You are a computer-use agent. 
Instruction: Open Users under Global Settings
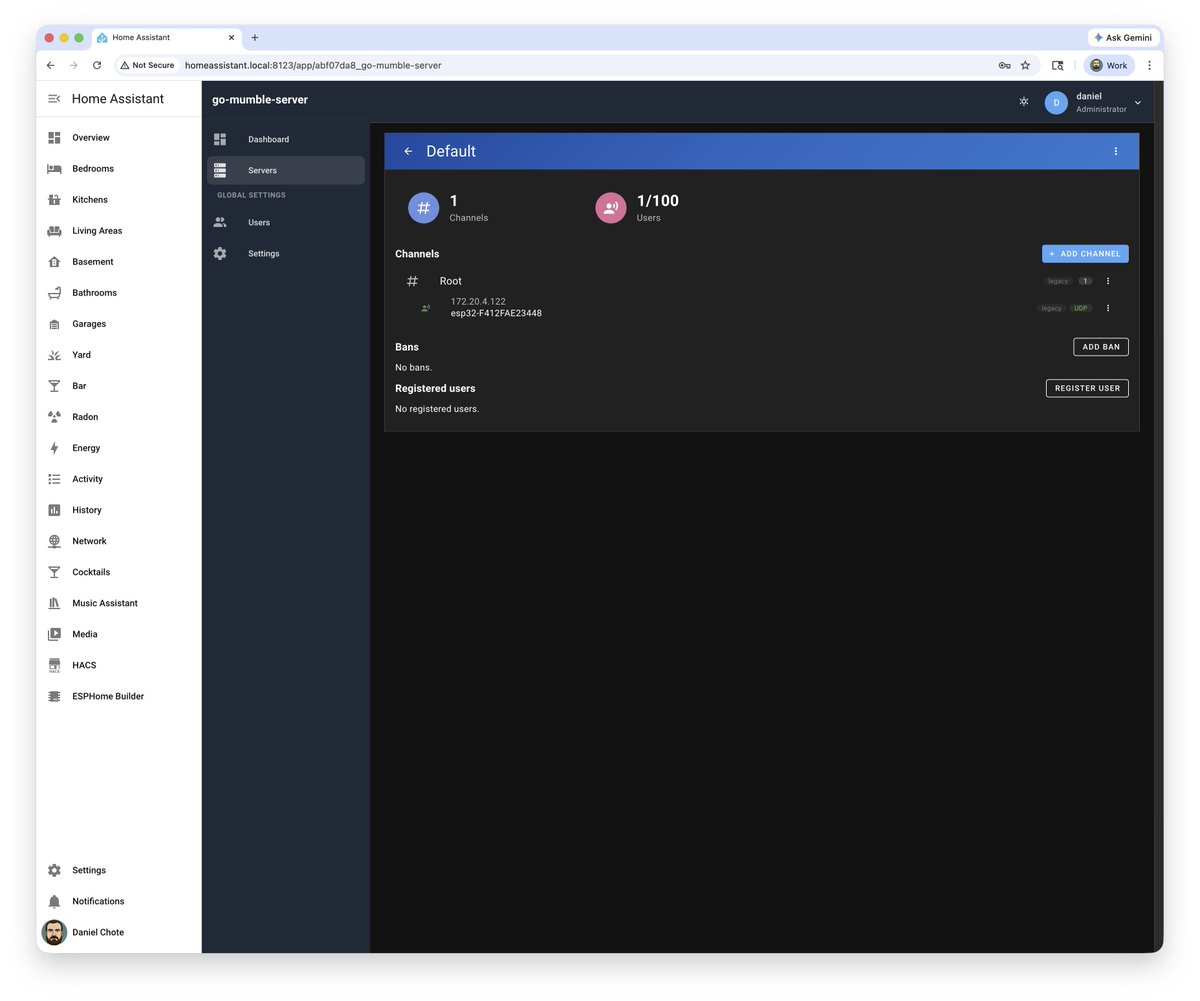(x=286, y=222)
